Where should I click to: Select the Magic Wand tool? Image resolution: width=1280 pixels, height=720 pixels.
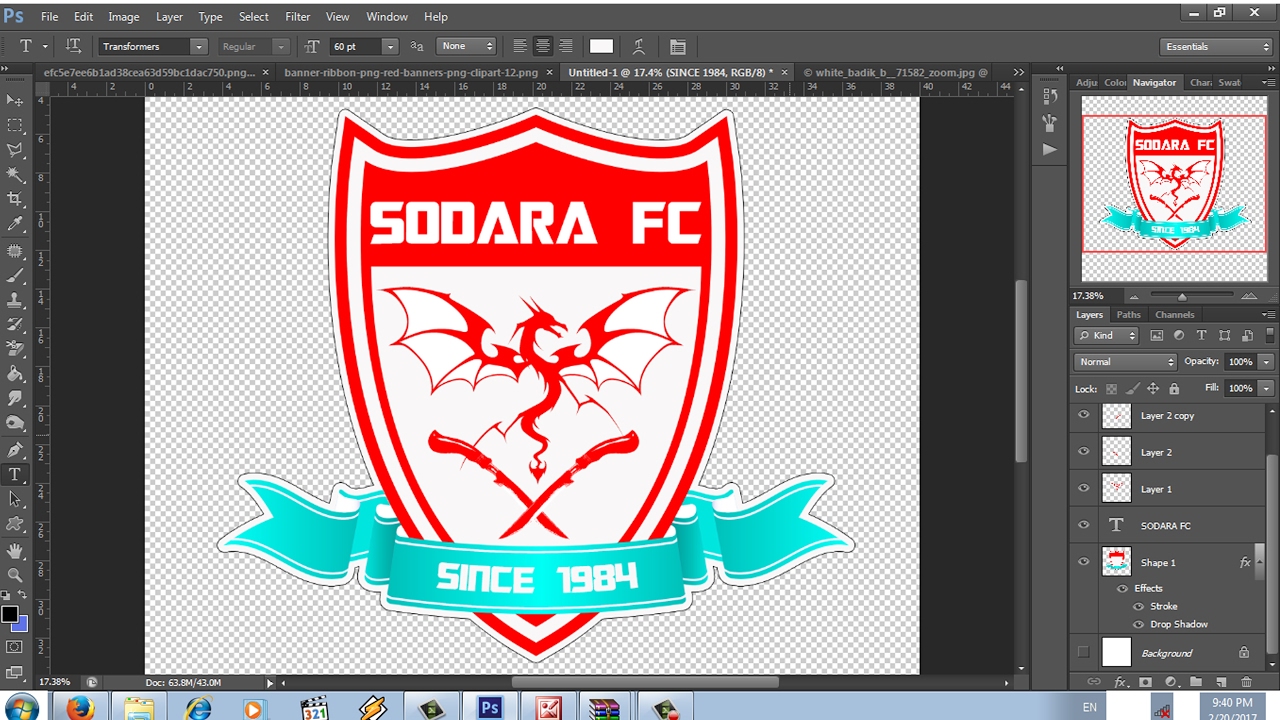pyautogui.click(x=15, y=174)
